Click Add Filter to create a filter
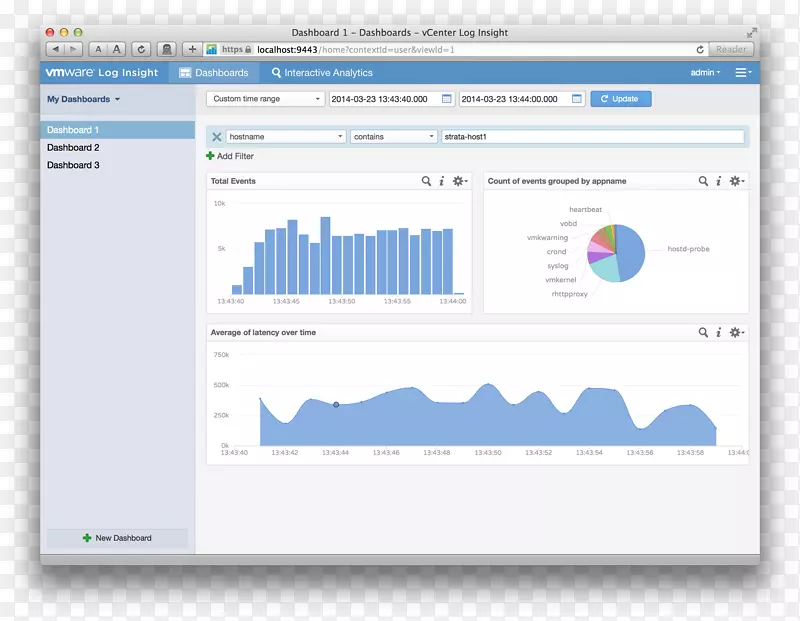The height and width of the screenshot is (621, 800). [236, 156]
